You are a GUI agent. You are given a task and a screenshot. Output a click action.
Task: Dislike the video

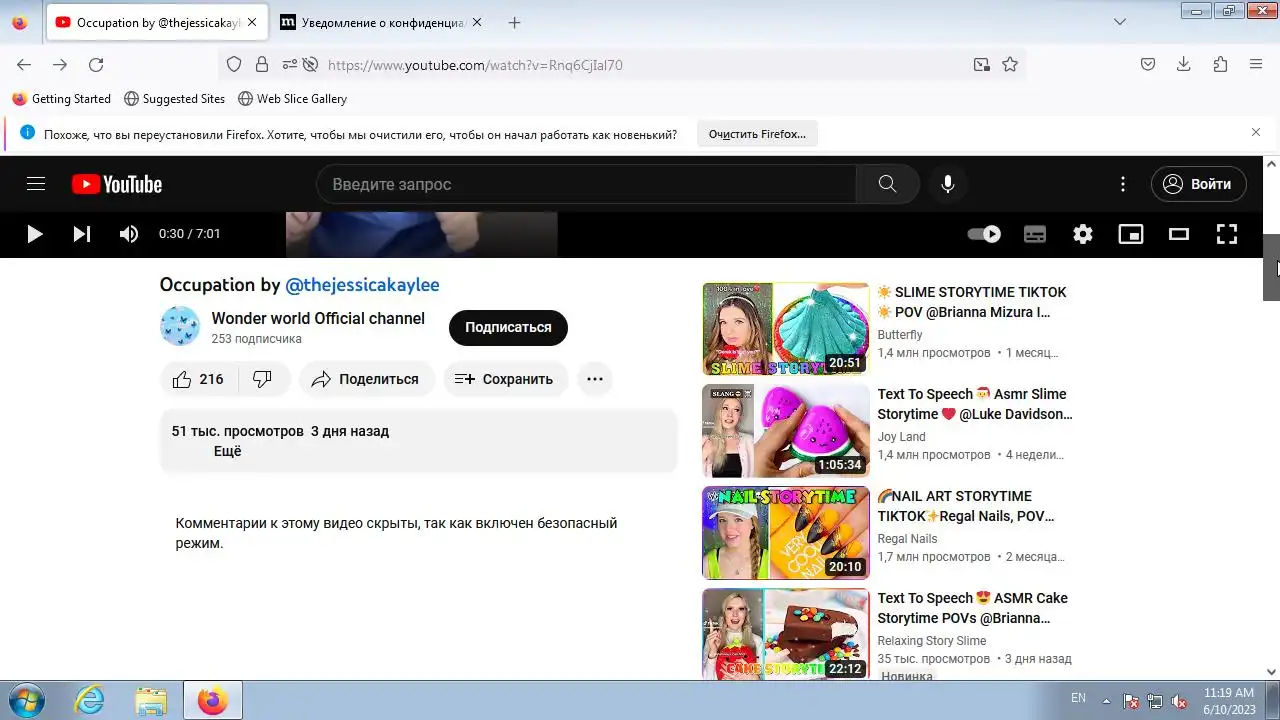263,379
